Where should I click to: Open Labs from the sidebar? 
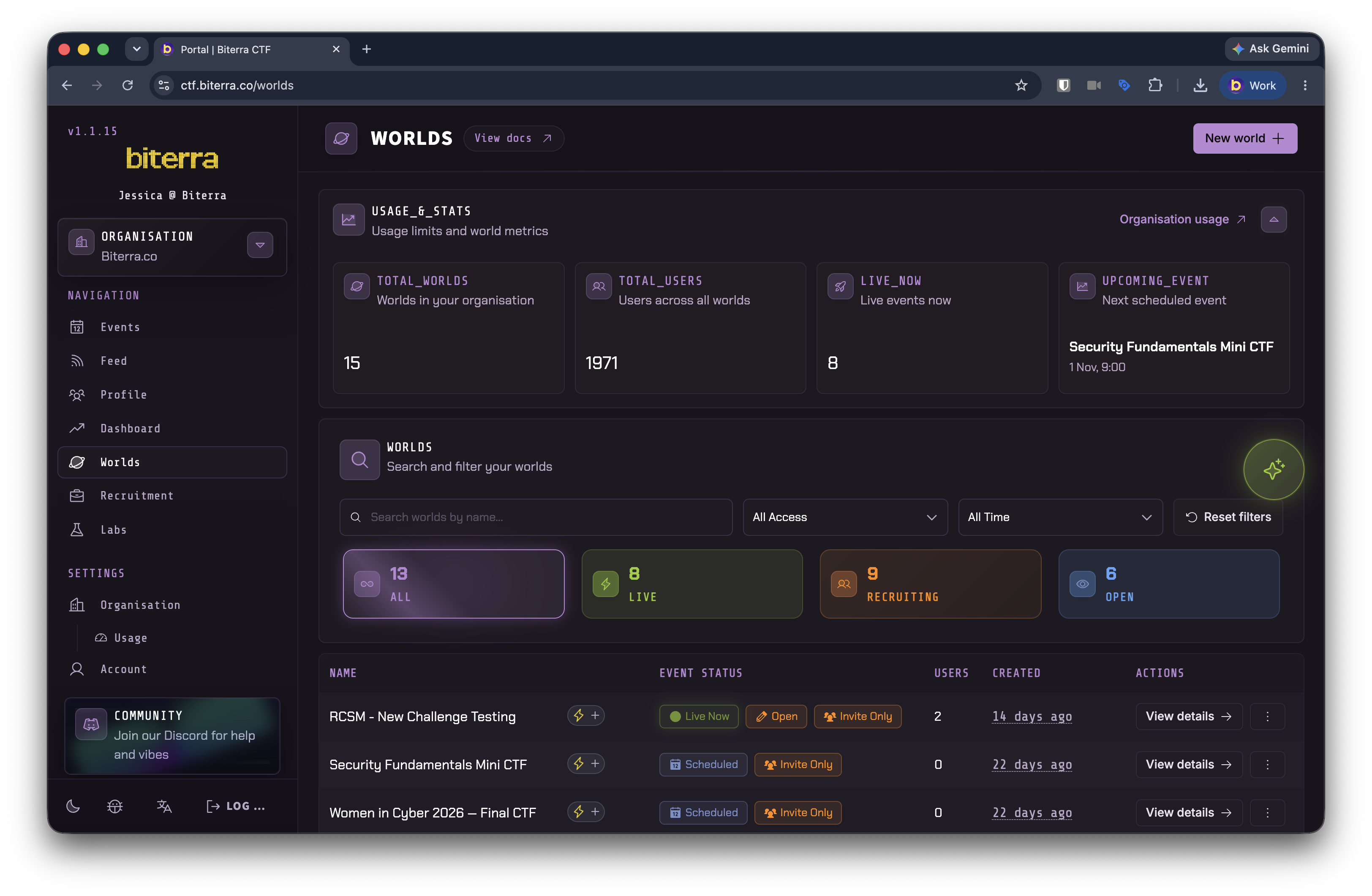click(172, 529)
